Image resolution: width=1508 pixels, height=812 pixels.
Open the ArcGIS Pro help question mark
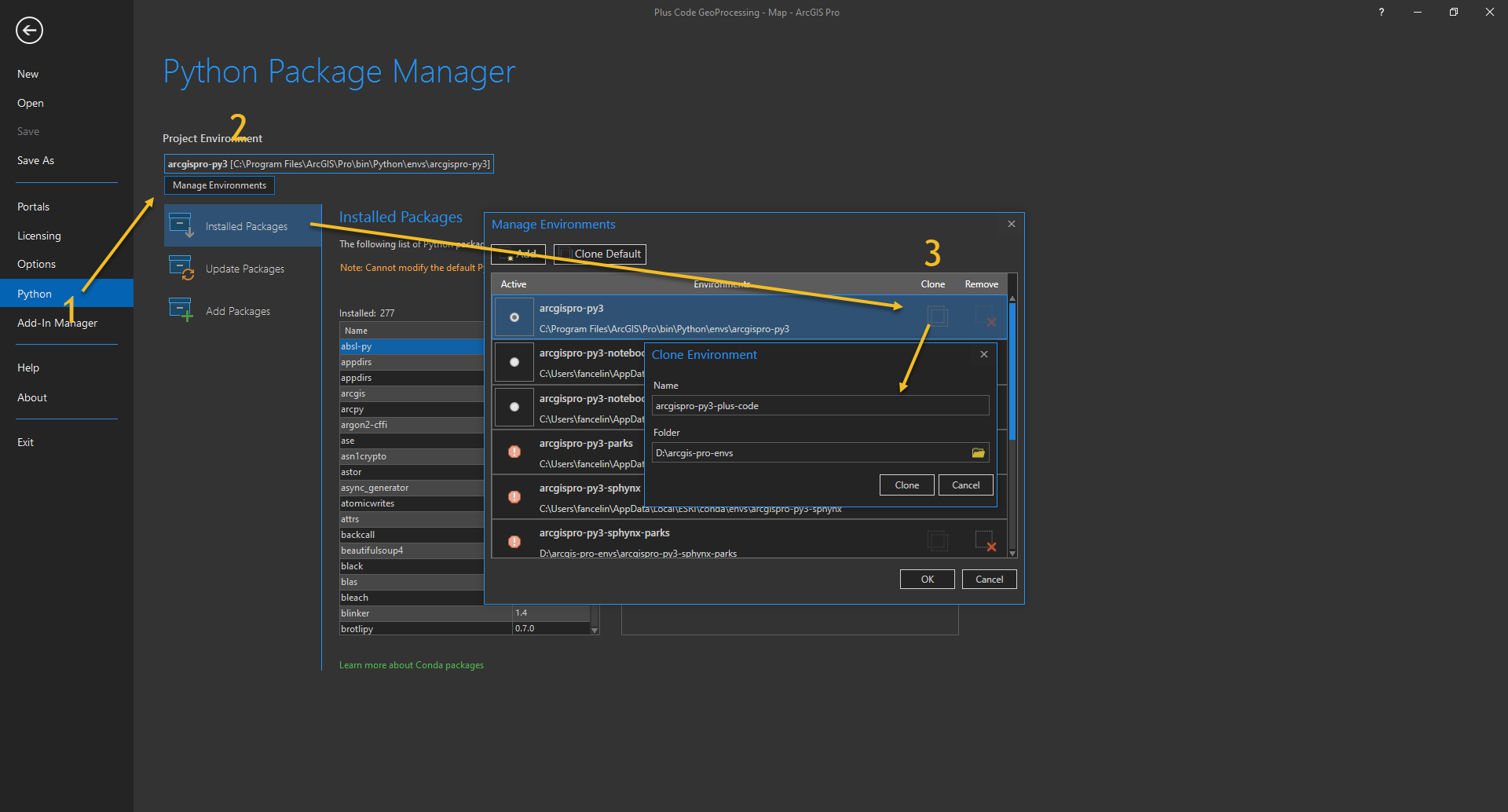(1382, 12)
